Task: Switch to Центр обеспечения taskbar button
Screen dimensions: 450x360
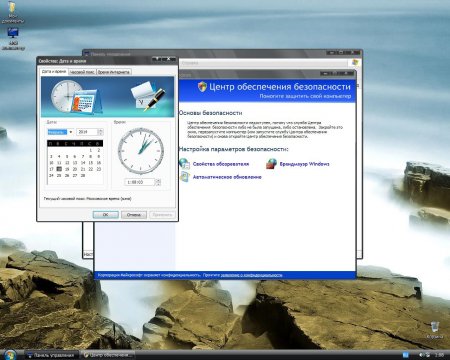Action: 108,355
